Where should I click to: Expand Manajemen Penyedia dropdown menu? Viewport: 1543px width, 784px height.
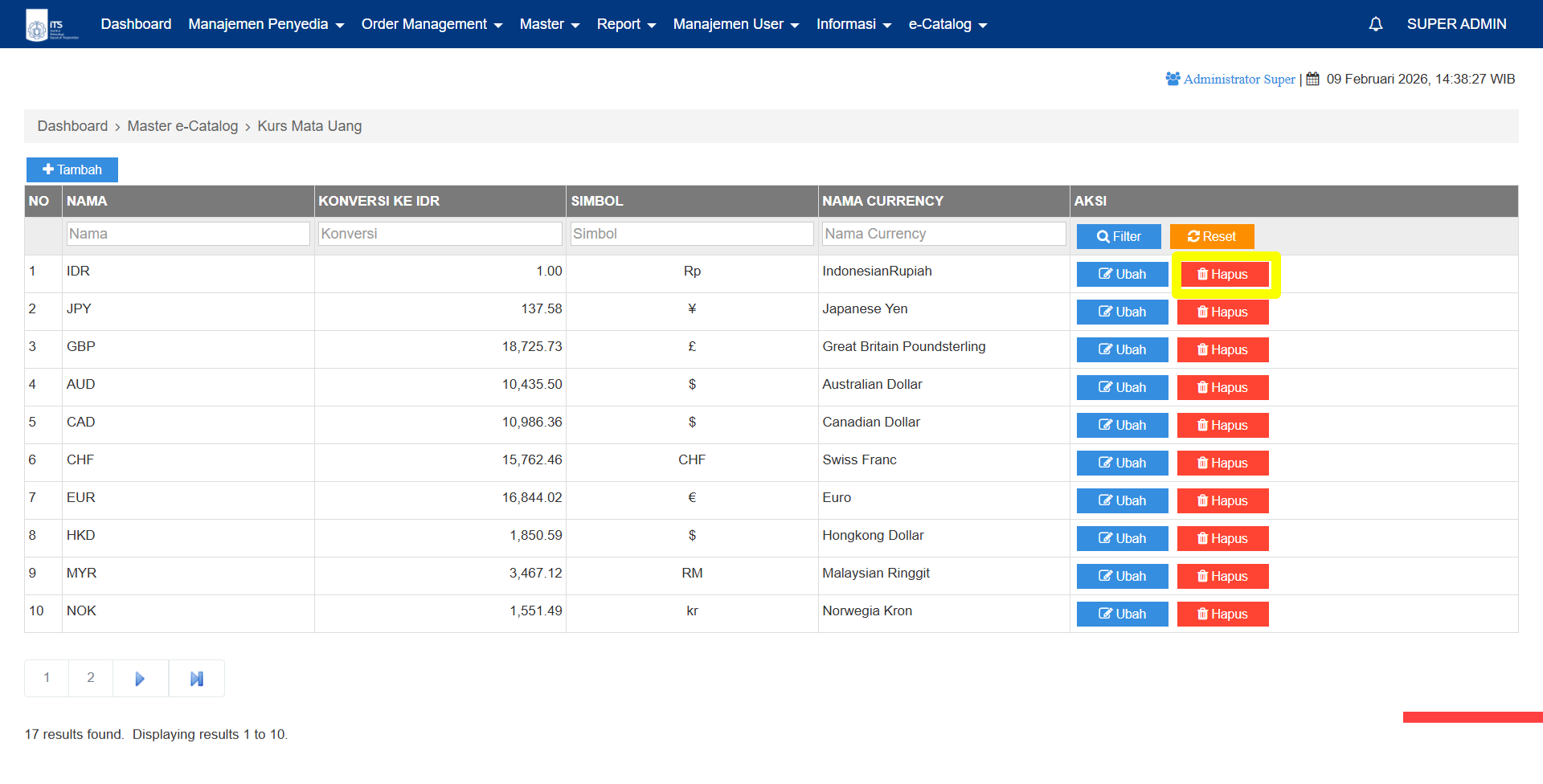click(265, 24)
